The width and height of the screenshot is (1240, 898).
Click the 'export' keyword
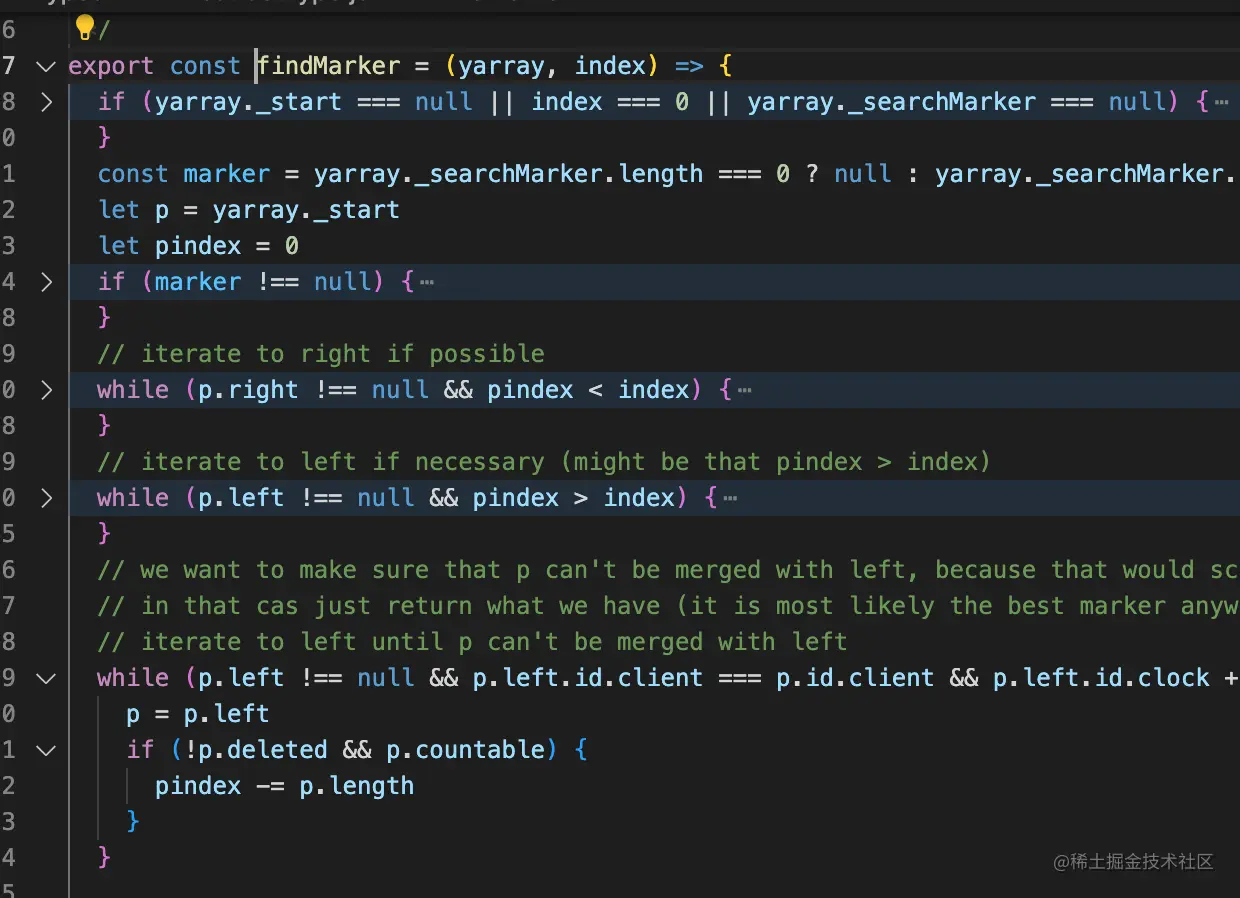pos(111,66)
